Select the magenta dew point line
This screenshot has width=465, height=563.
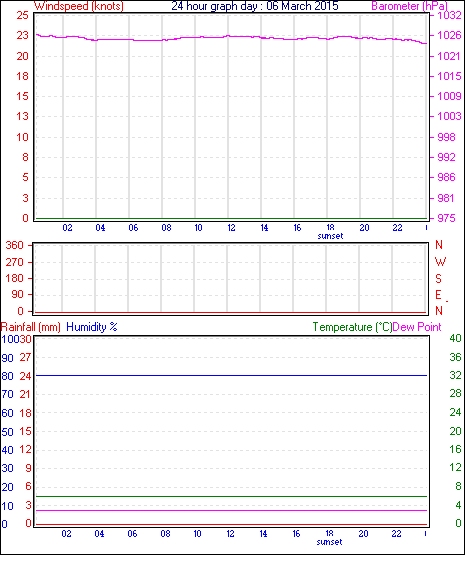click(x=232, y=510)
